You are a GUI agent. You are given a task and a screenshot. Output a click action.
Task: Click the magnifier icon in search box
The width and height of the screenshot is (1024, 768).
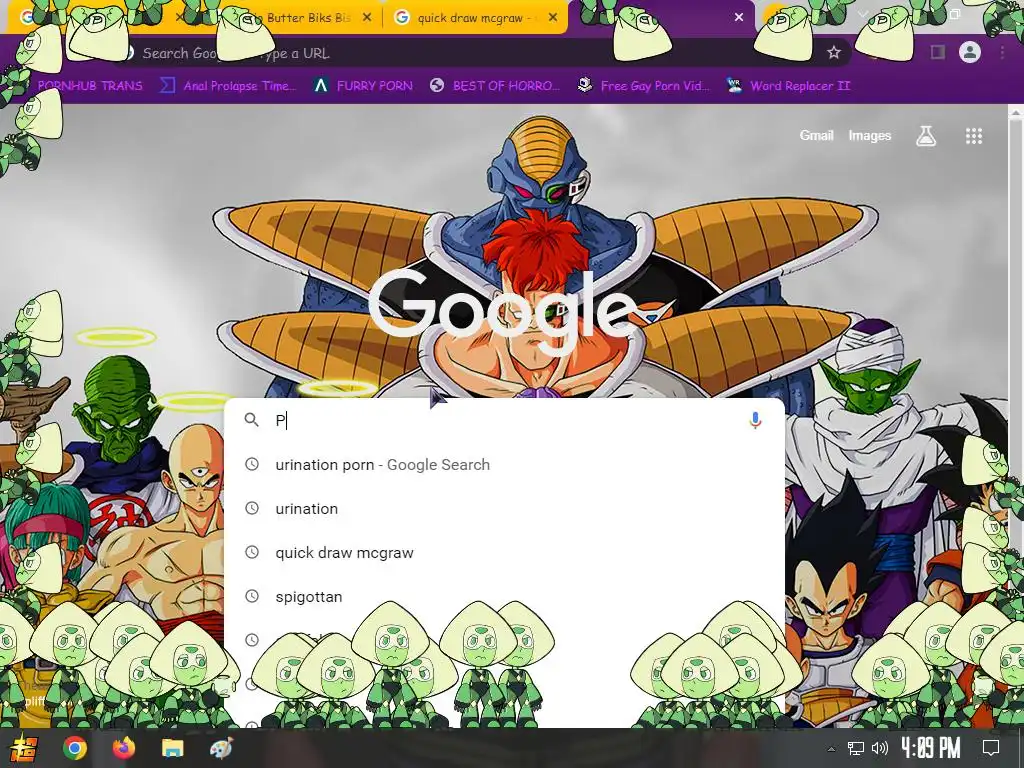251,420
